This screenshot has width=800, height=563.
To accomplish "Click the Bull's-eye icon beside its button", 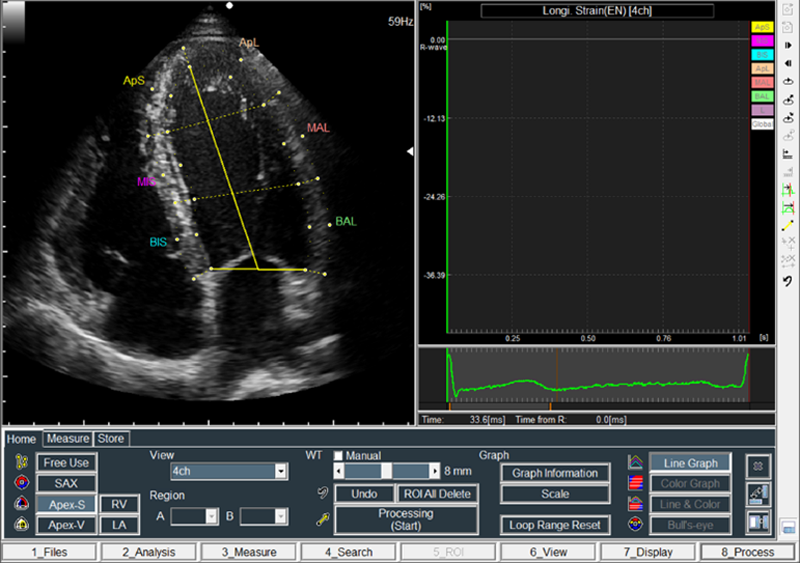I will [x=634, y=524].
